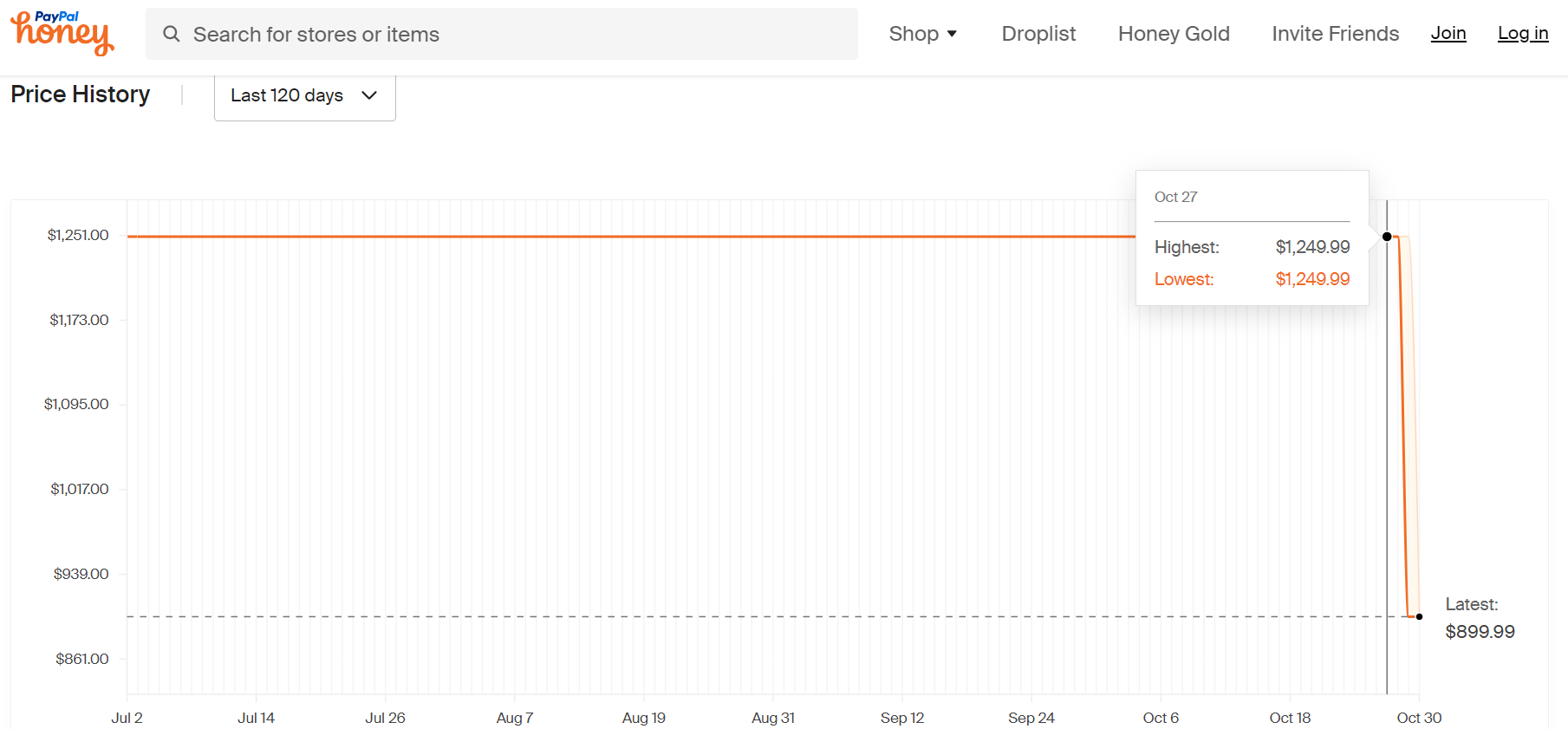Viewport: 1568px width, 729px height.
Task: Click the $1,251.00 y-axis label
Action: click(x=78, y=235)
